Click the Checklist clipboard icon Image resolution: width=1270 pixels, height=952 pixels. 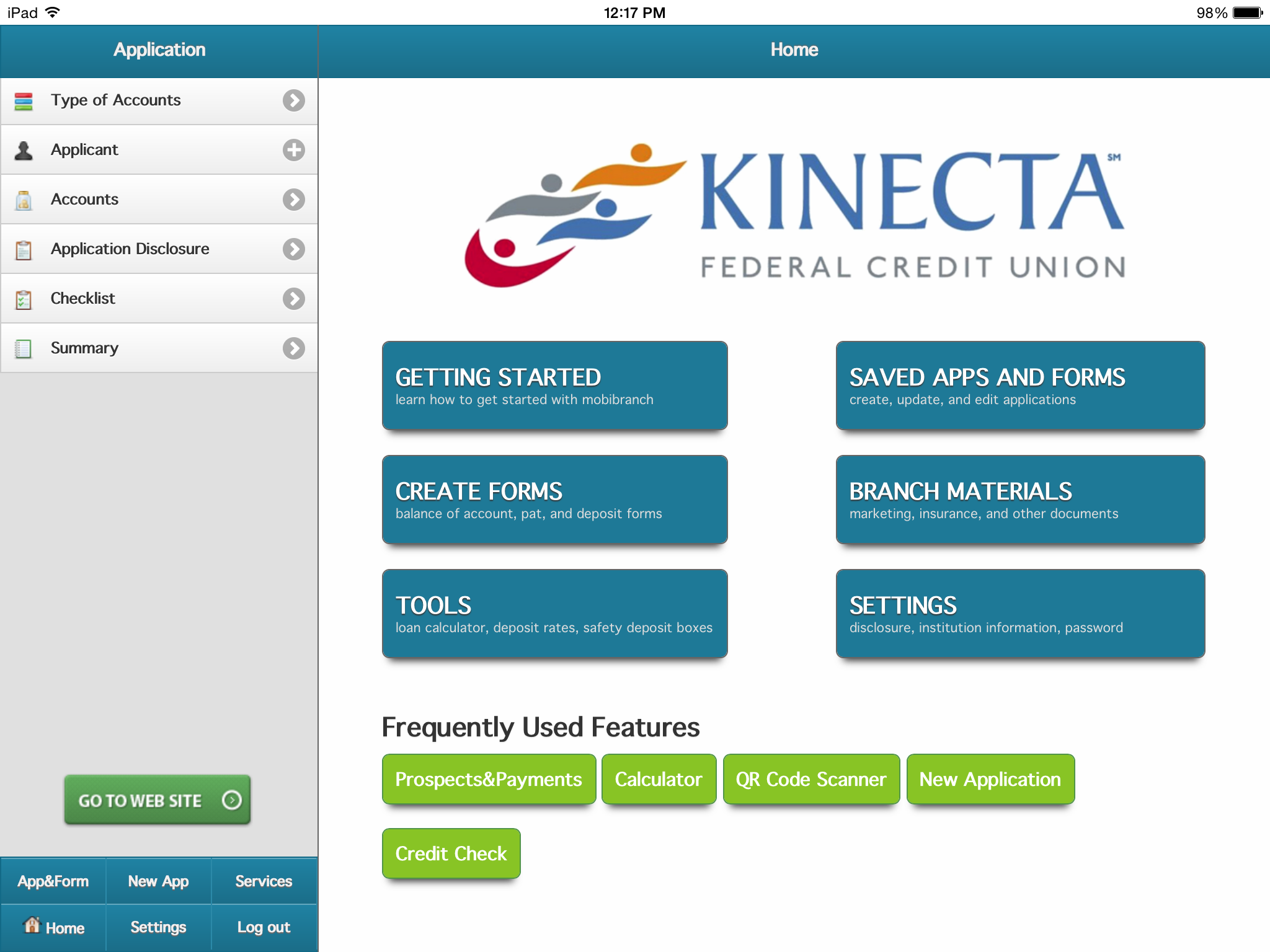(x=24, y=299)
